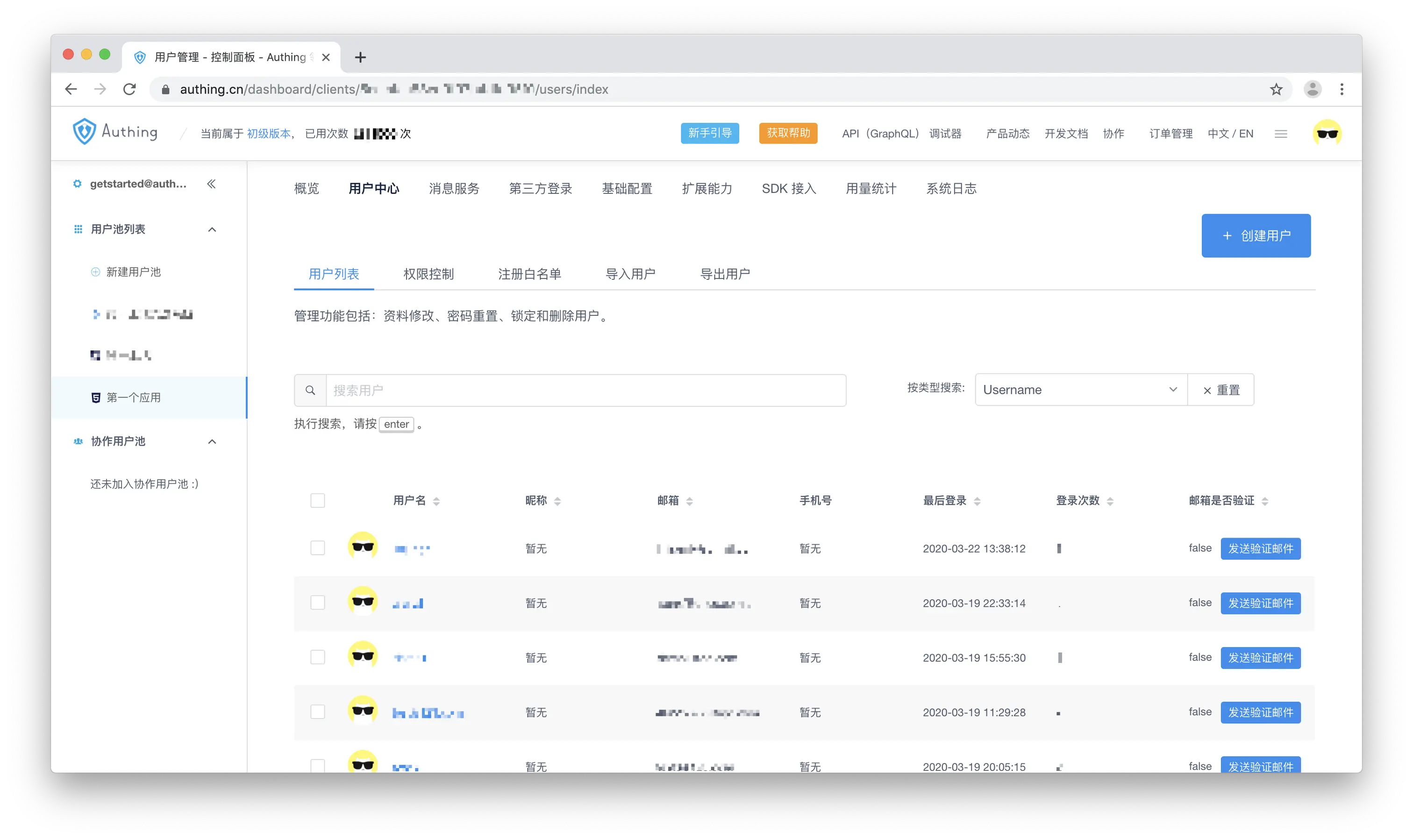Check the checkbox on the second user row

click(318, 602)
